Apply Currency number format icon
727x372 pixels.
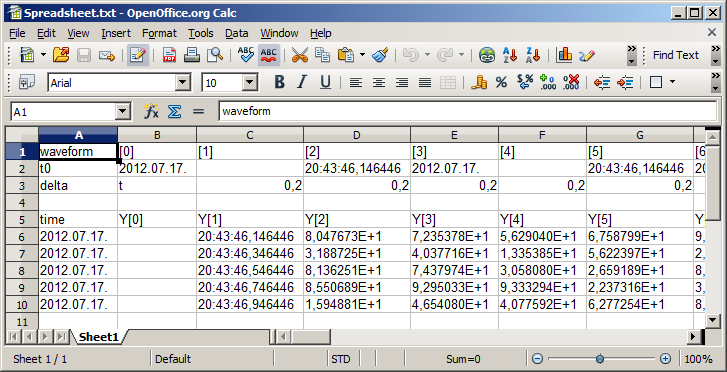479,83
